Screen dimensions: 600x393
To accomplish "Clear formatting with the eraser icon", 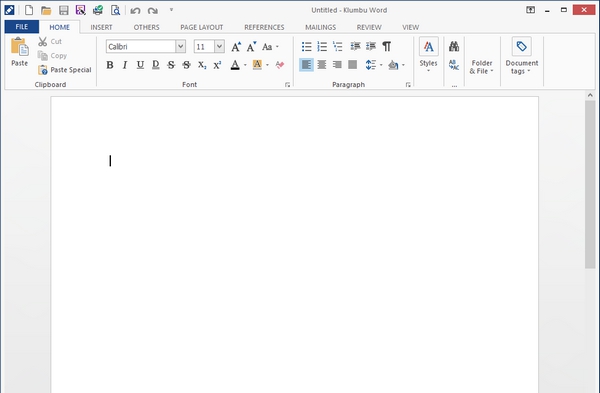I will pos(280,65).
